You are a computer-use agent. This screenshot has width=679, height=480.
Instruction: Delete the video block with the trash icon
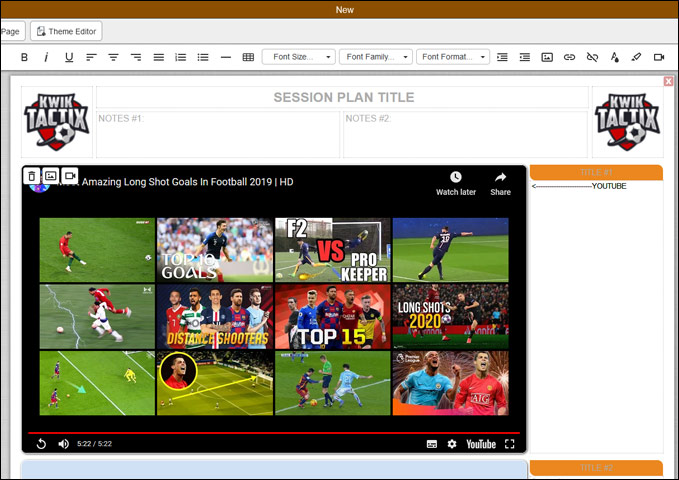click(32, 176)
